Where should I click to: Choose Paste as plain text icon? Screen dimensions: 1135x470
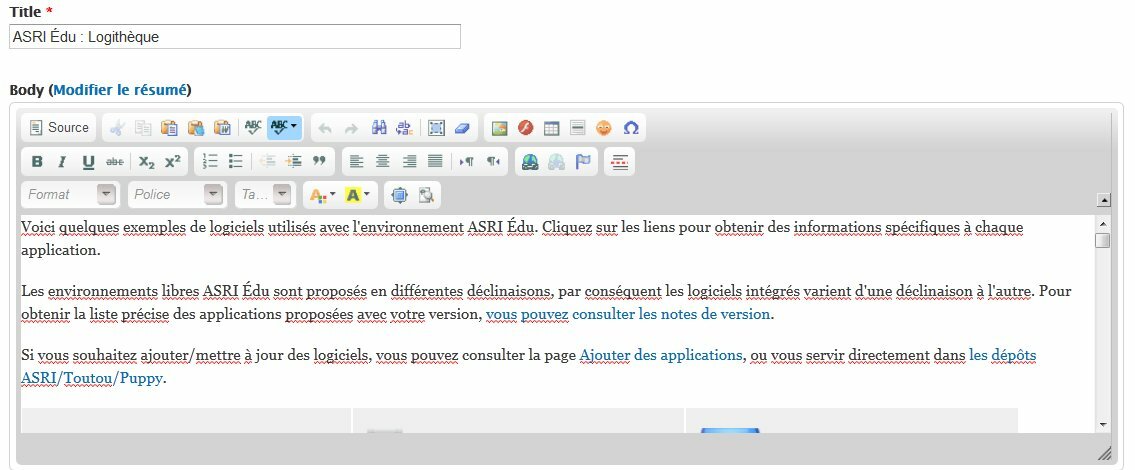tap(196, 128)
